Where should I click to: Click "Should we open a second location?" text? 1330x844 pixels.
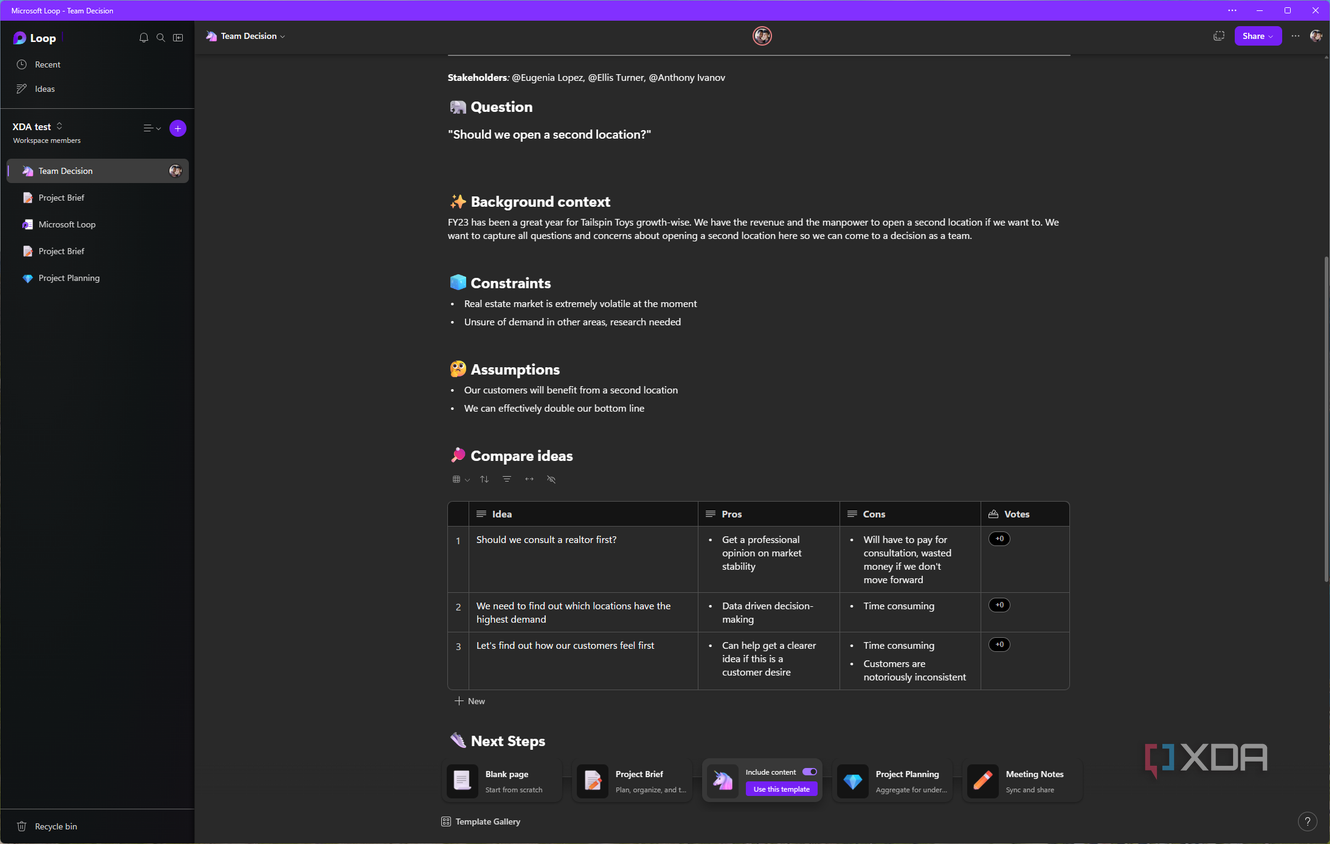pos(549,134)
